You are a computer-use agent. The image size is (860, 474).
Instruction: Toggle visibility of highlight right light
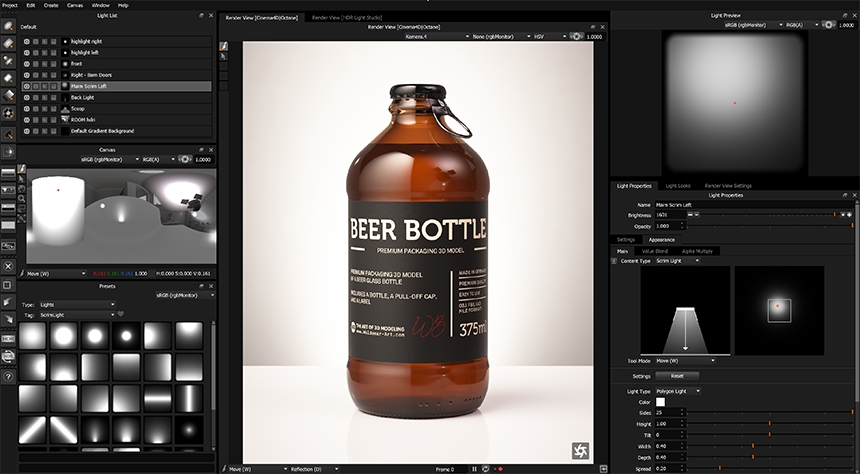coord(27,41)
